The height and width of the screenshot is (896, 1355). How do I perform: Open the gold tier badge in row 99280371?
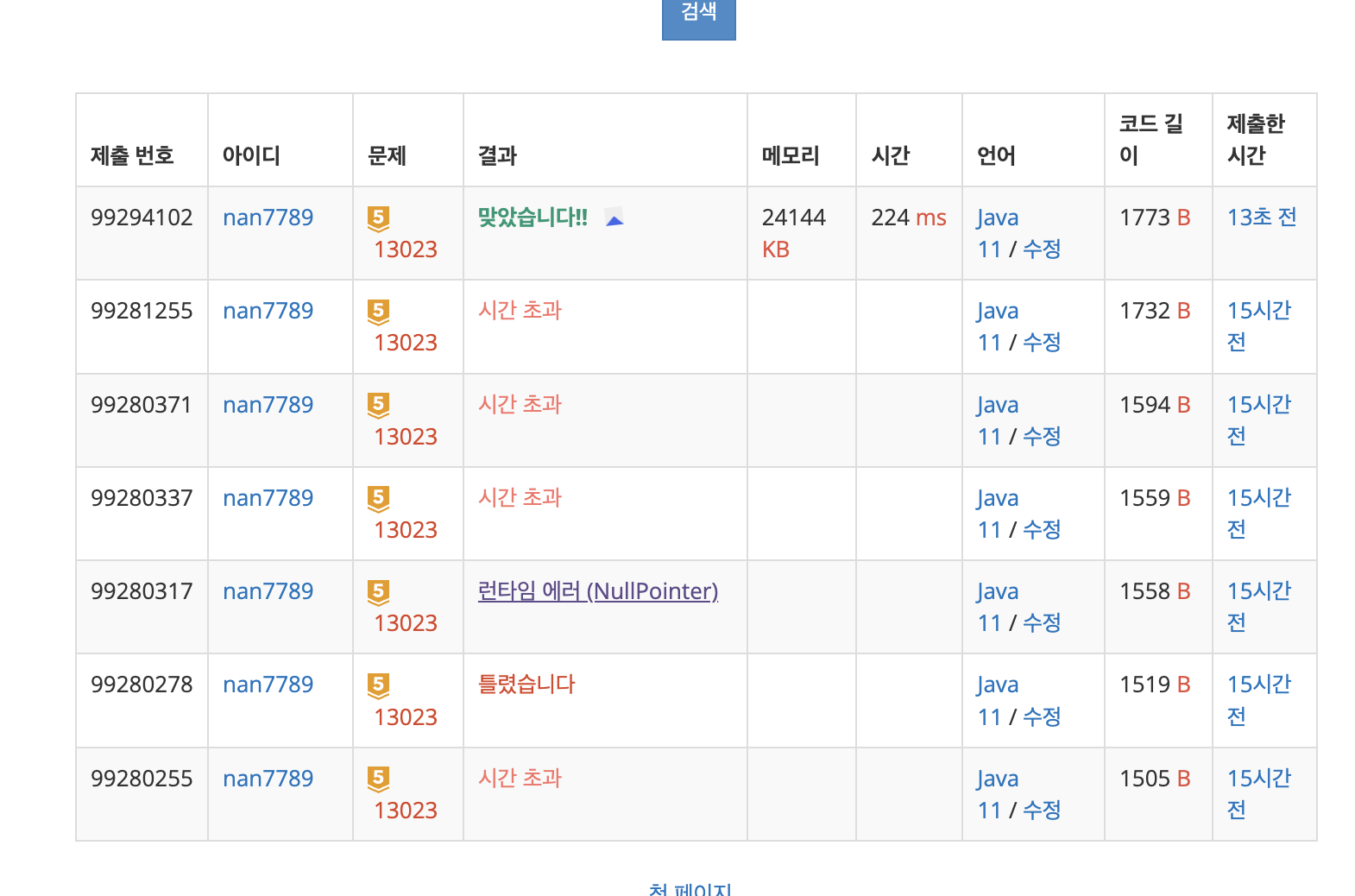point(378,406)
